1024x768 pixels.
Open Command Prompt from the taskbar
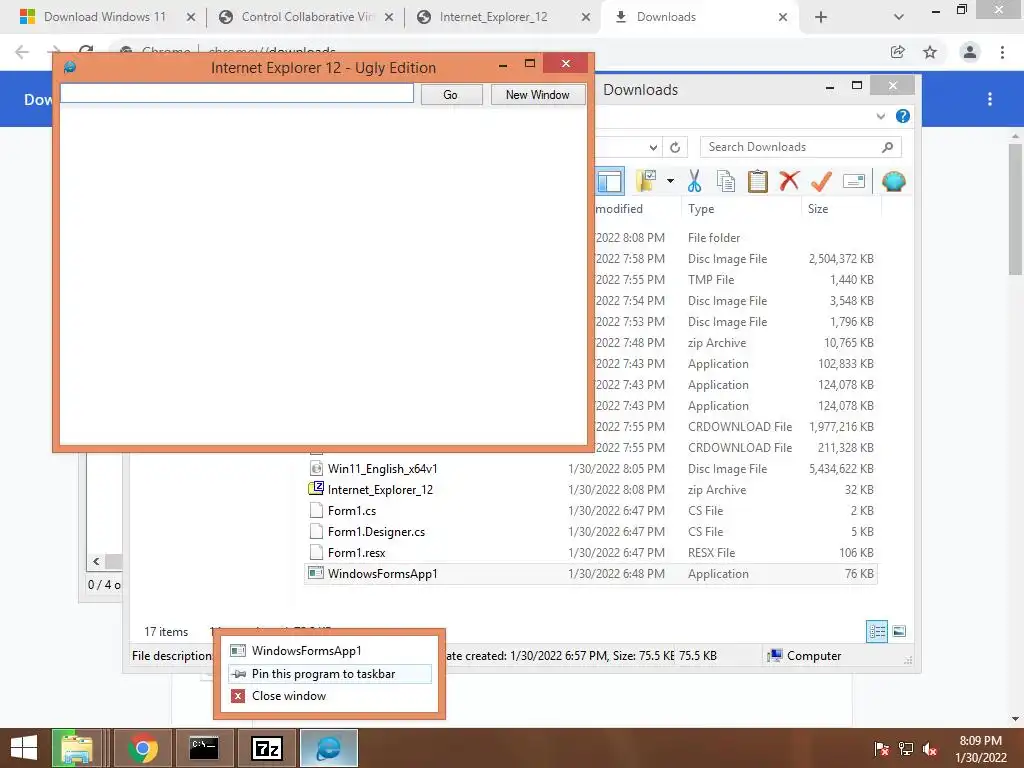(204, 748)
